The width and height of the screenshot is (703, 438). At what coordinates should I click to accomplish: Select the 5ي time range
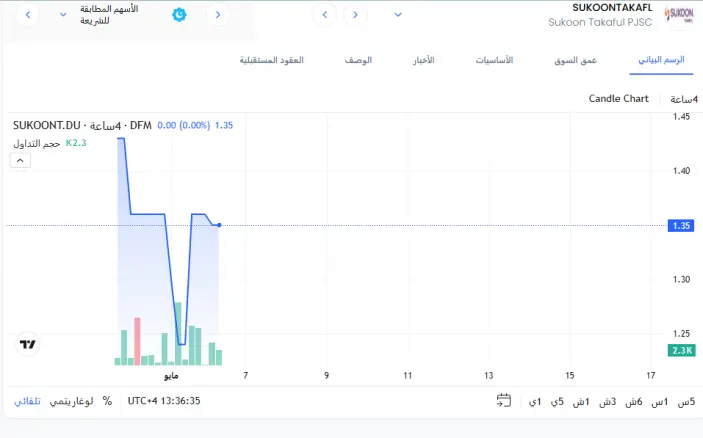557,402
